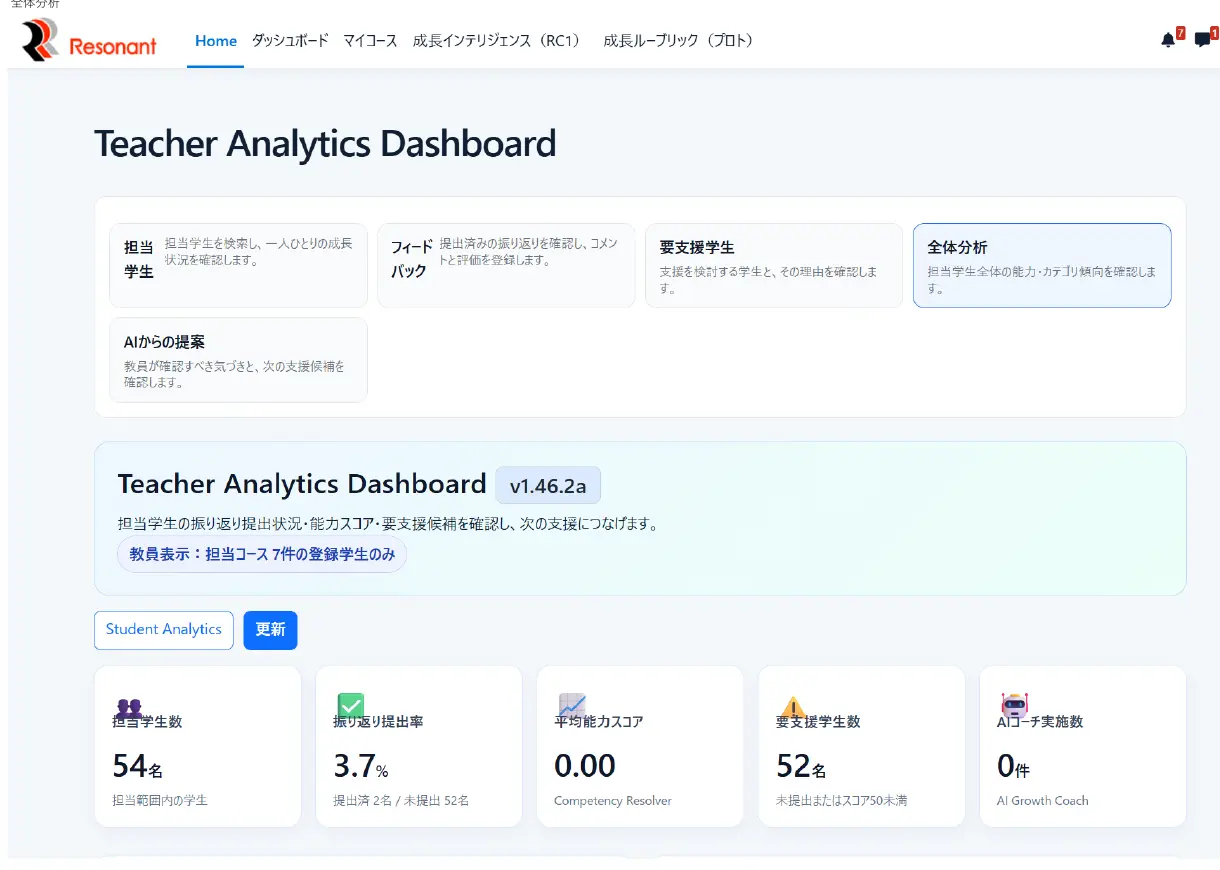Click the 未提出またはスコア50未満 caption
This screenshot has height=870, width=1220.
[842, 801]
